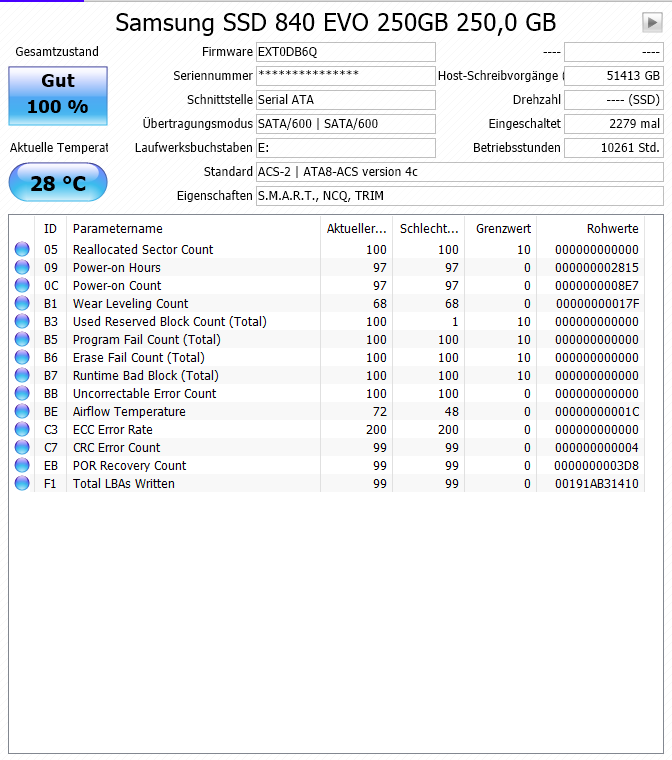Viewport: 672px width, 760px height.
Task: Click the Eigenschaften field S.M.A.R.T., NCQ, TRIM
Action: pyautogui.click(x=460, y=196)
